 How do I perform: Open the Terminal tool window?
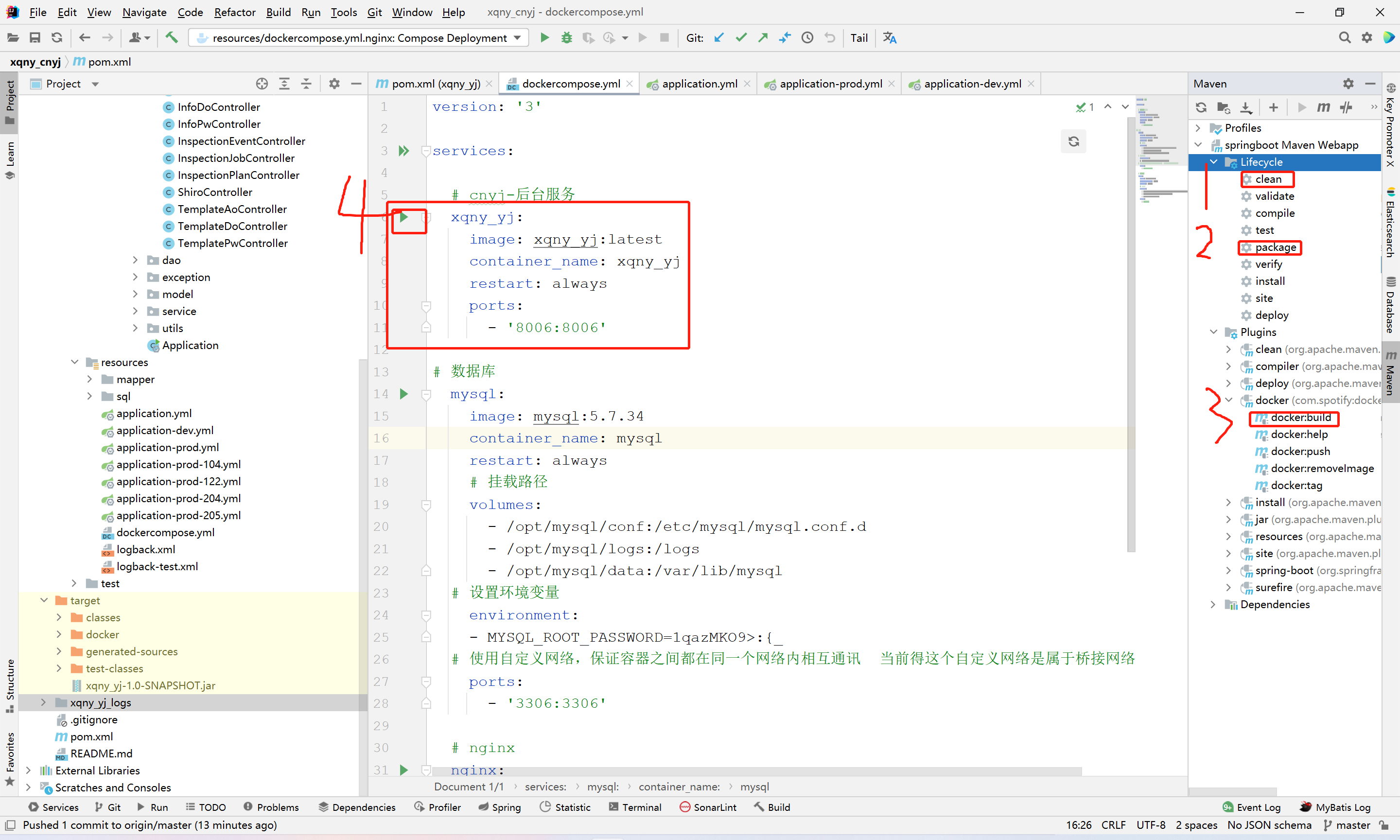[x=635, y=807]
